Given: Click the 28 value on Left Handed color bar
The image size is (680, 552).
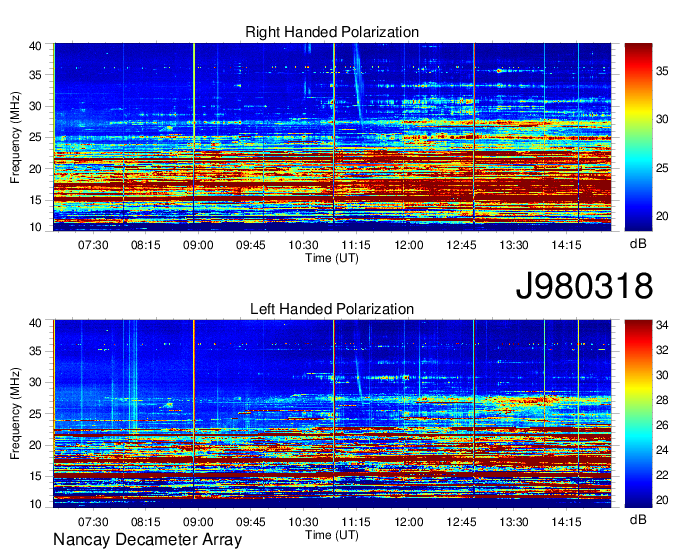Looking at the screenshot, I should (662, 400).
